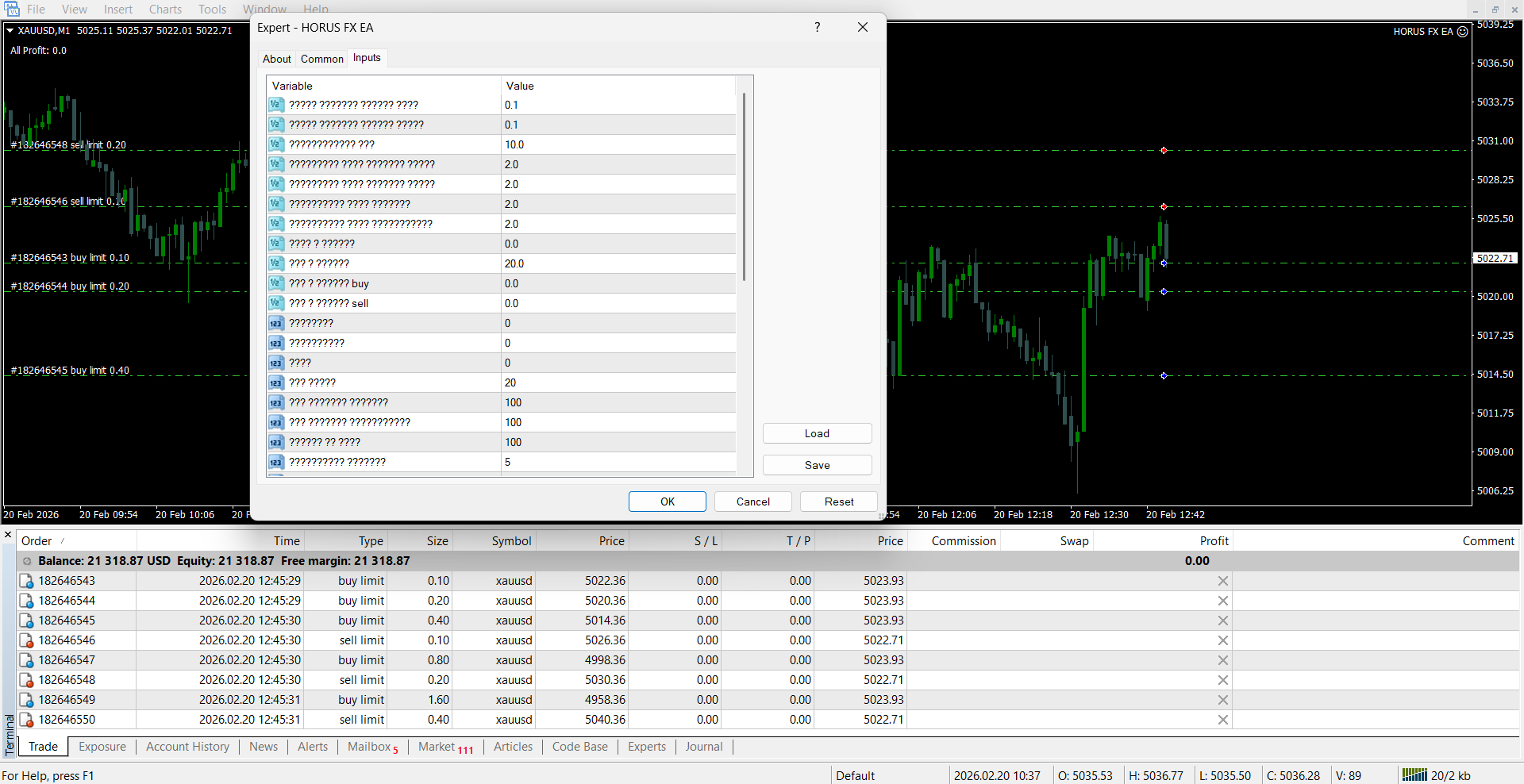Click the order icon beside 182646546
Viewport: 1524px width, 784px height.
pyautogui.click(x=26, y=640)
